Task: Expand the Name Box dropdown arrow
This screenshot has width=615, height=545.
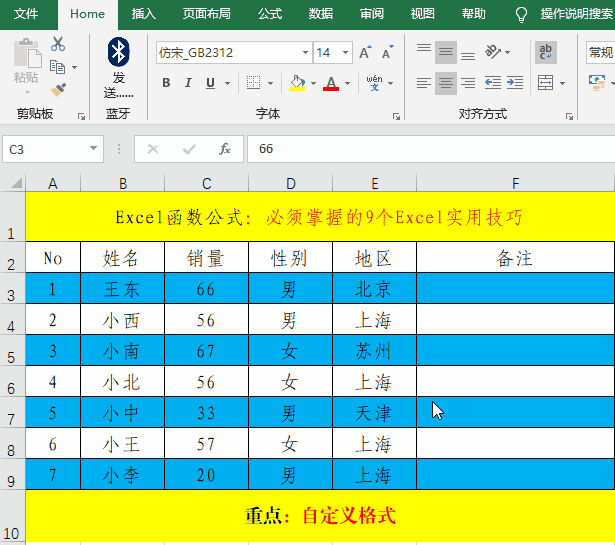Action: point(94,149)
